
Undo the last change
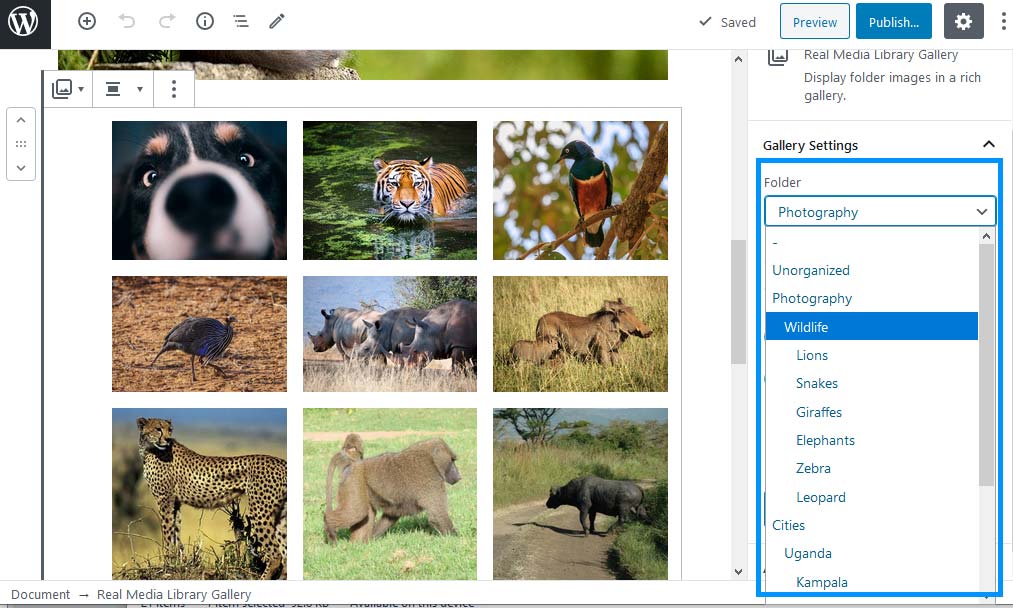tap(127, 21)
